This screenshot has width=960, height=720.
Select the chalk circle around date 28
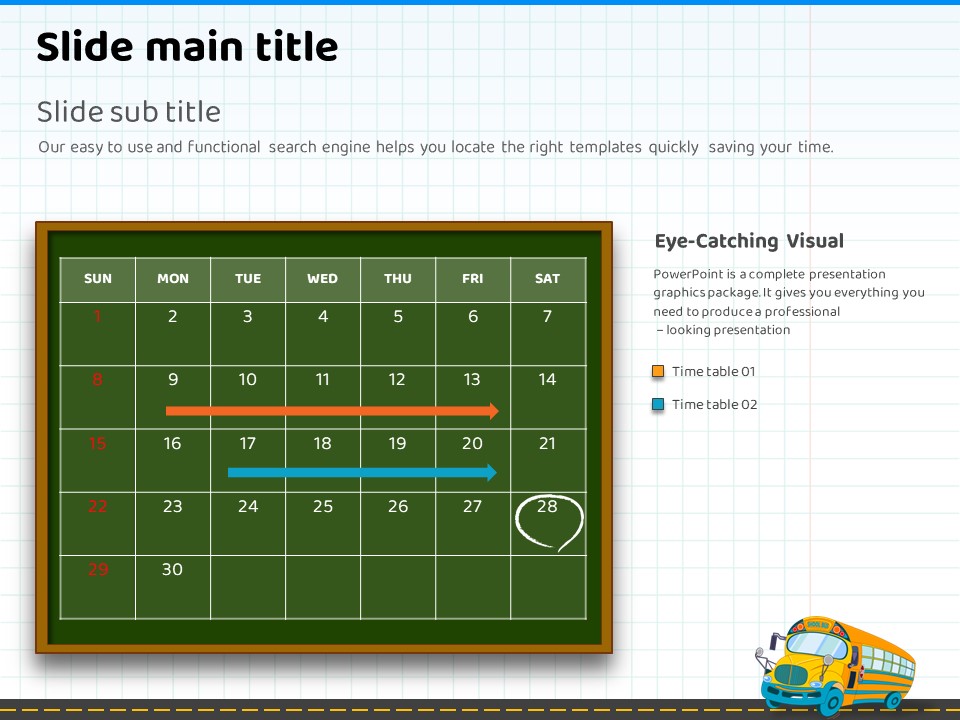549,523
